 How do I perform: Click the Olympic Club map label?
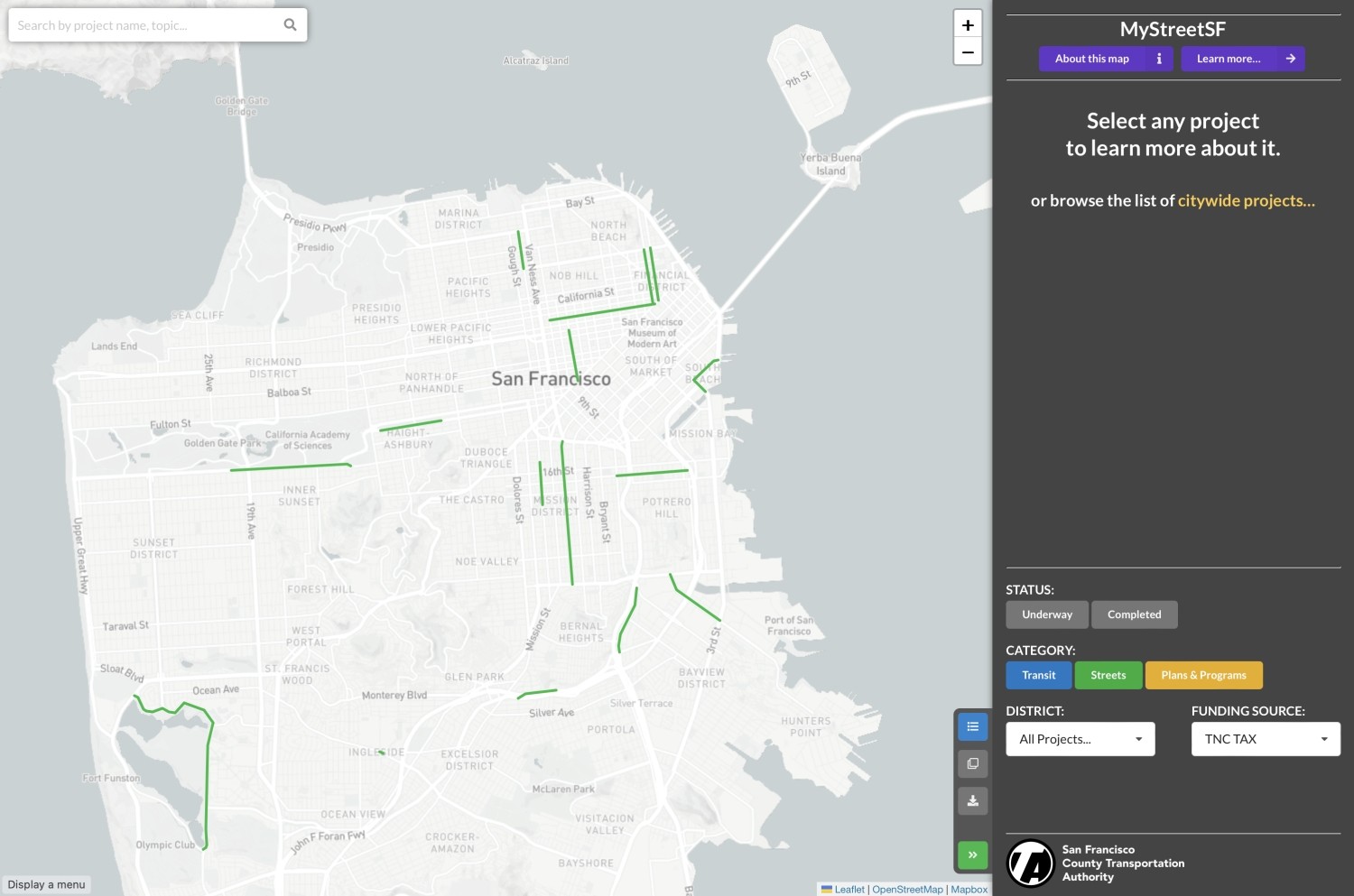165,845
